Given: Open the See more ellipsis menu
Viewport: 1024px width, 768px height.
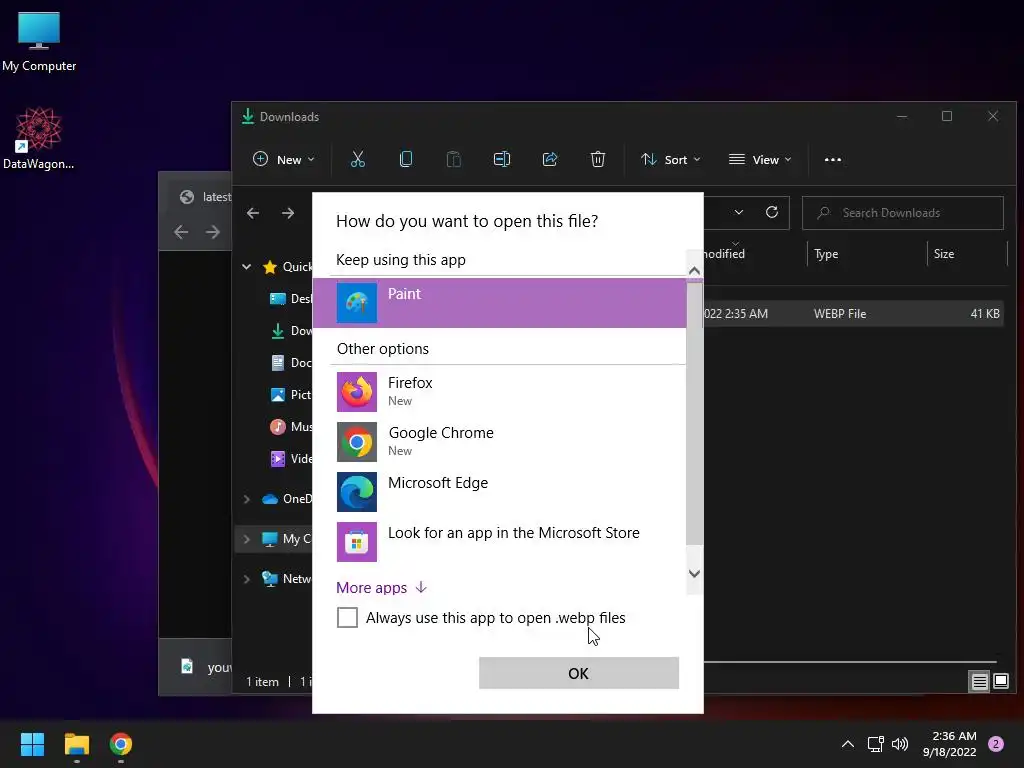Looking at the screenshot, I should [x=833, y=159].
